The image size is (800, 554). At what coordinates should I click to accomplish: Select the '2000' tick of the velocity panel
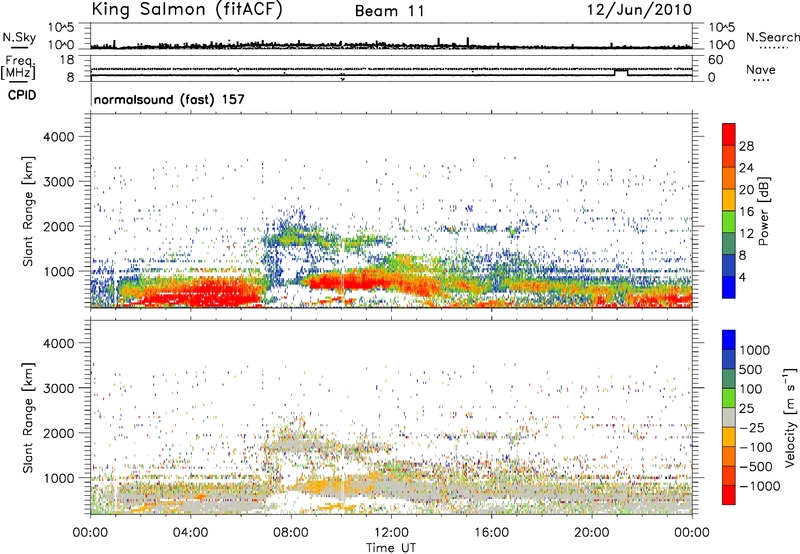[x=58, y=433]
